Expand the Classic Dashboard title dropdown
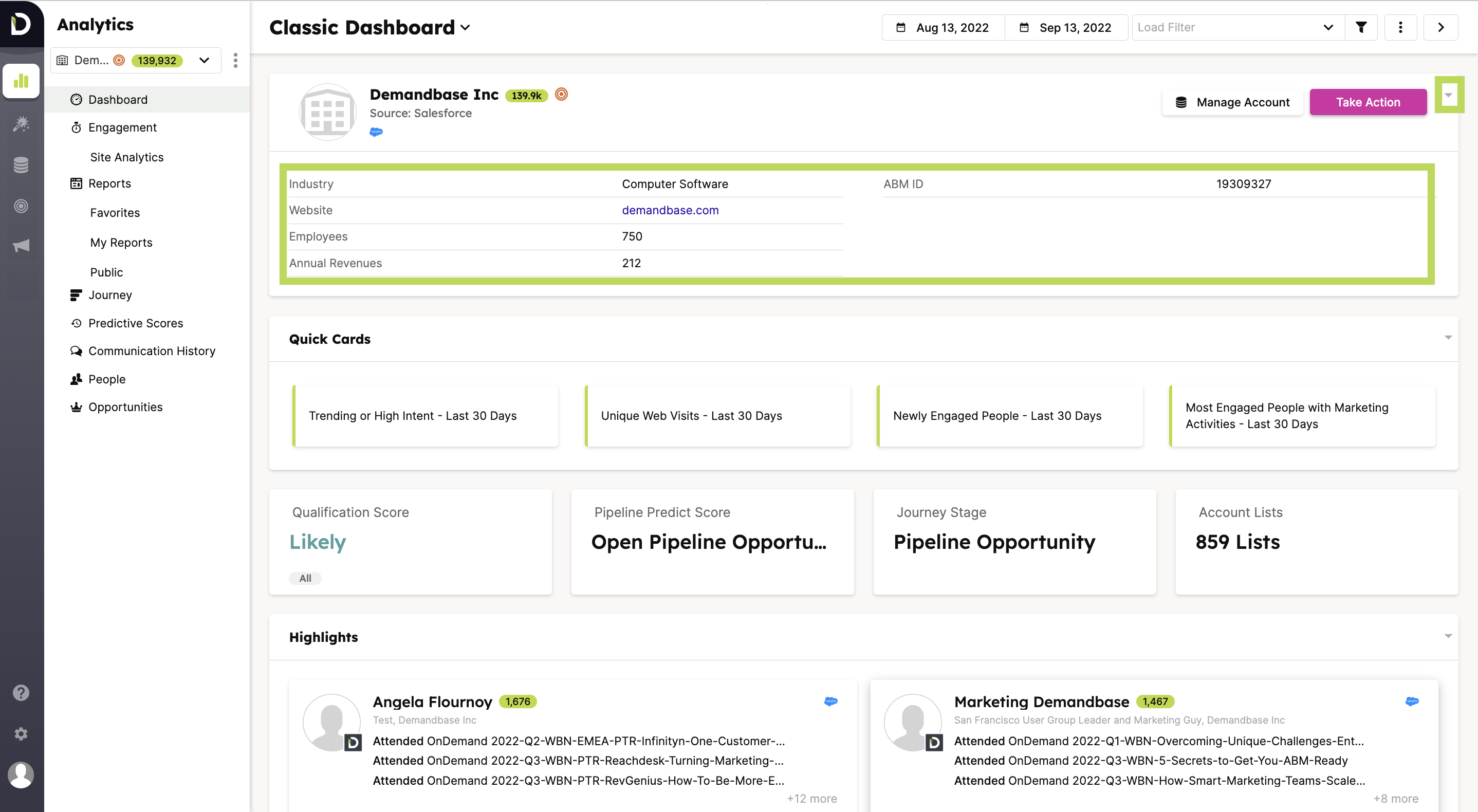 [x=465, y=28]
